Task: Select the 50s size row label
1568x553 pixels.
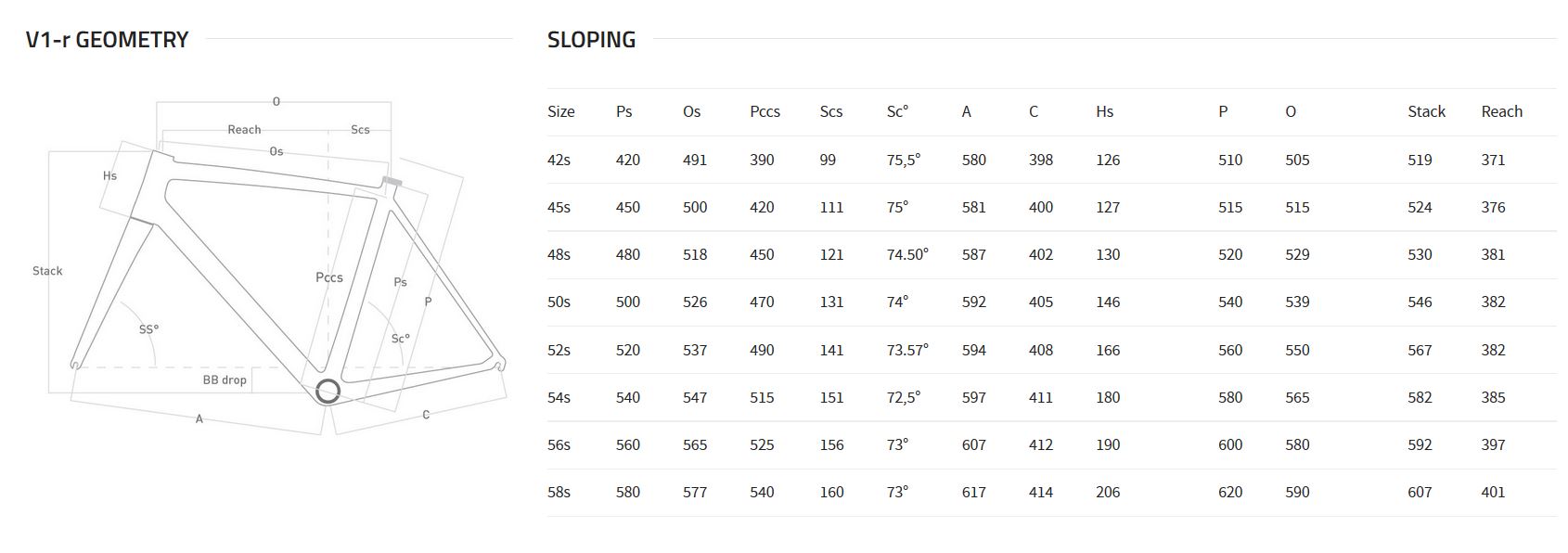Action: [559, 302]
